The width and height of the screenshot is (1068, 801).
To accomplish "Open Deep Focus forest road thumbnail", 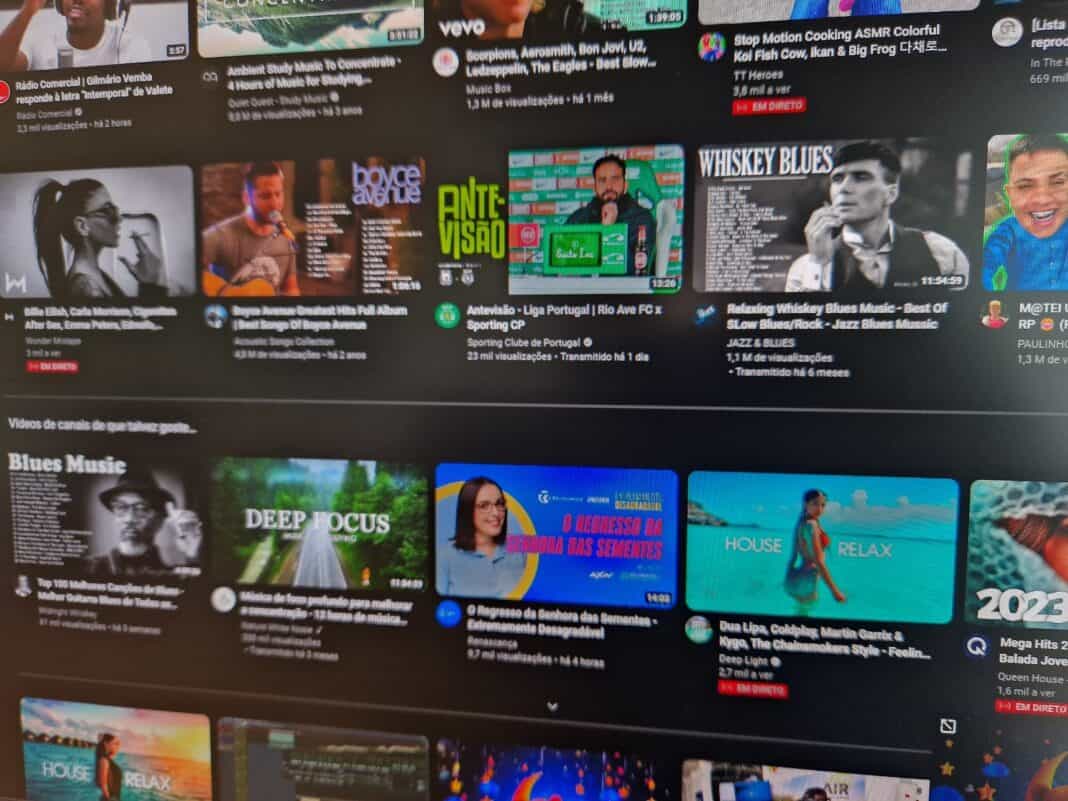I will [319, 524].
